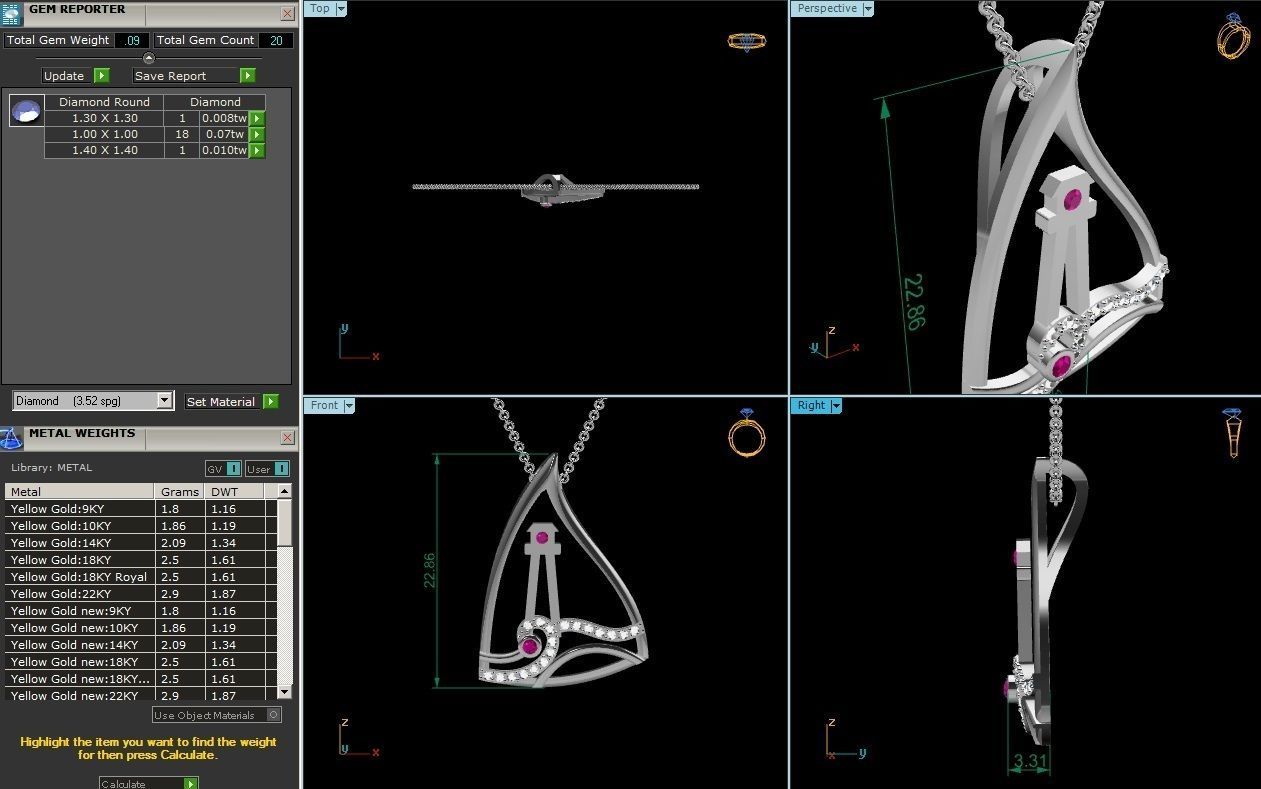Click the Metal column header

coord(80,491)
